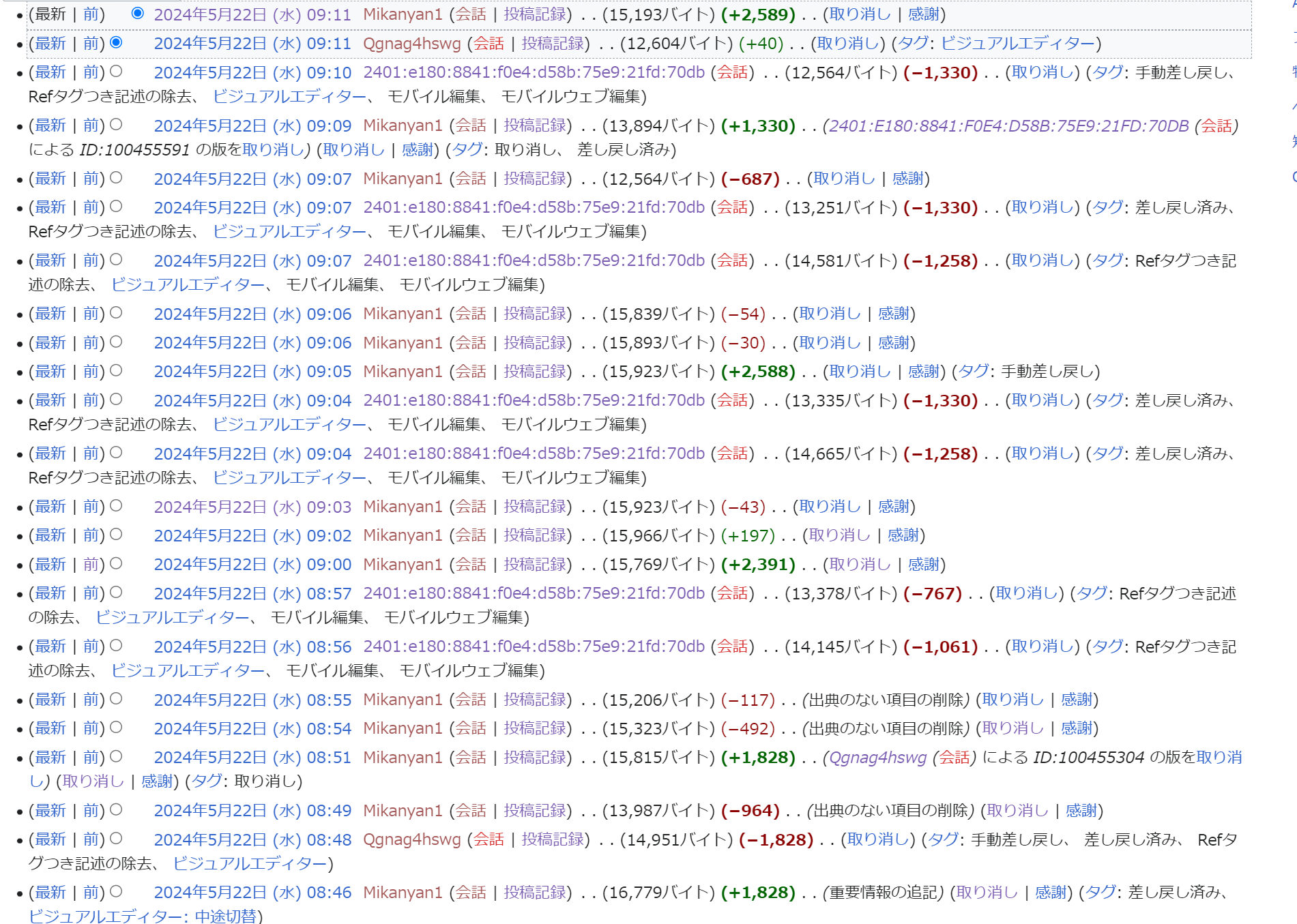Image resolution: width=1297 pixels, height=924 pixels.
Task: Open the 2024年5月22日 09:02 revision link
Action: click(x=252, y=535)
